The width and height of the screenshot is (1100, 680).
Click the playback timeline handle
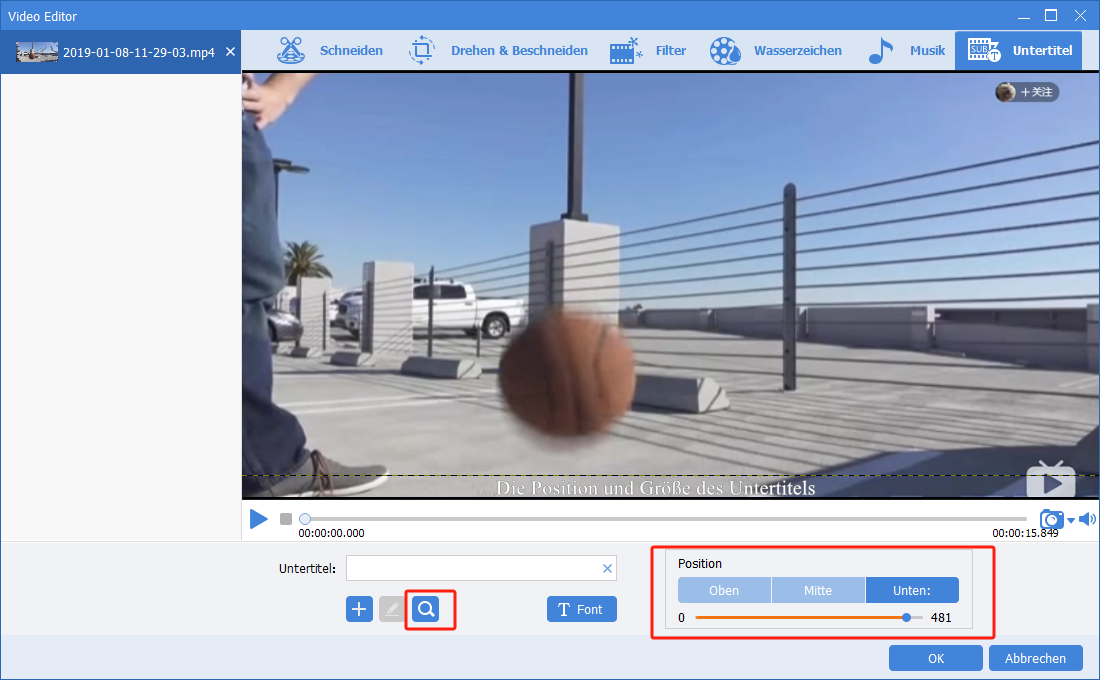pos(304,519)
